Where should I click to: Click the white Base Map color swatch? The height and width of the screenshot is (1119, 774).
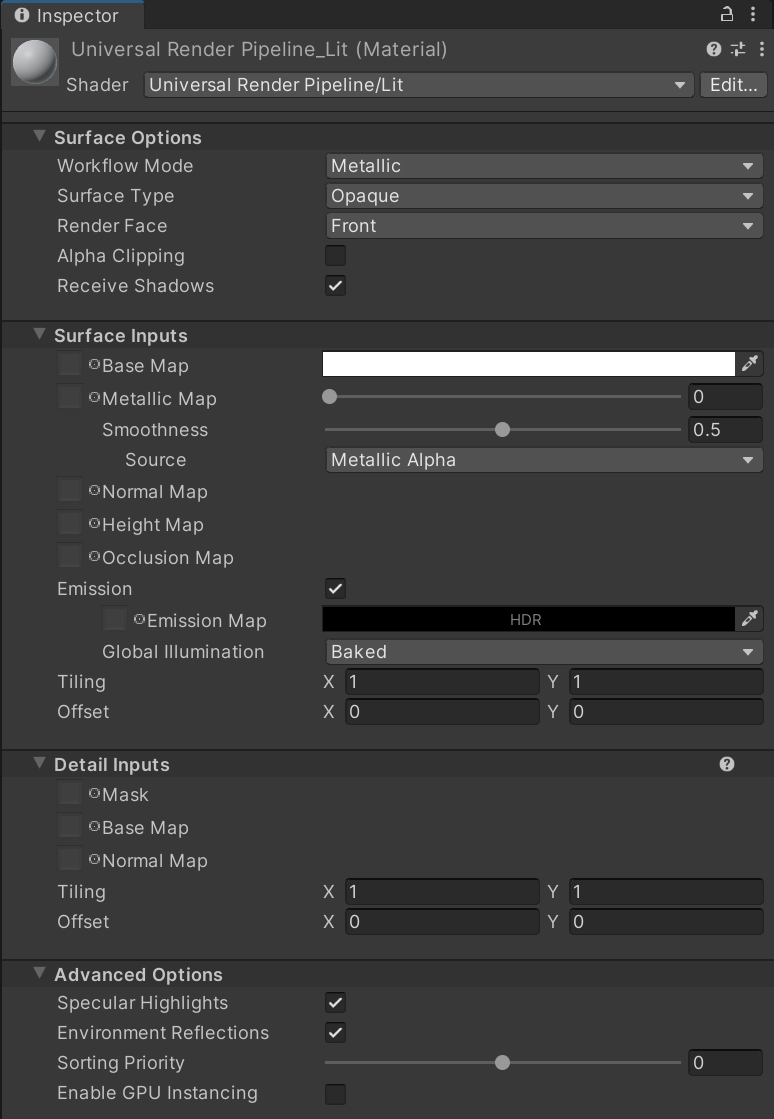tap(529, 364)
